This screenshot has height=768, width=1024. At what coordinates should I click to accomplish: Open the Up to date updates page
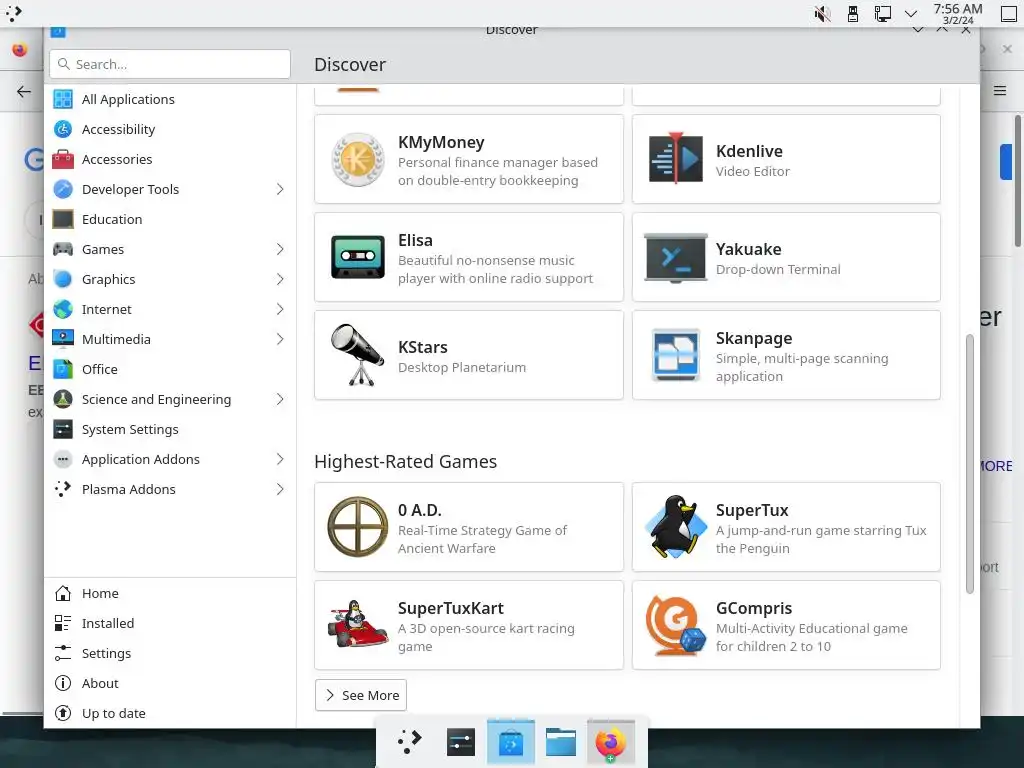pyautogui.click(x=170, y=714)
